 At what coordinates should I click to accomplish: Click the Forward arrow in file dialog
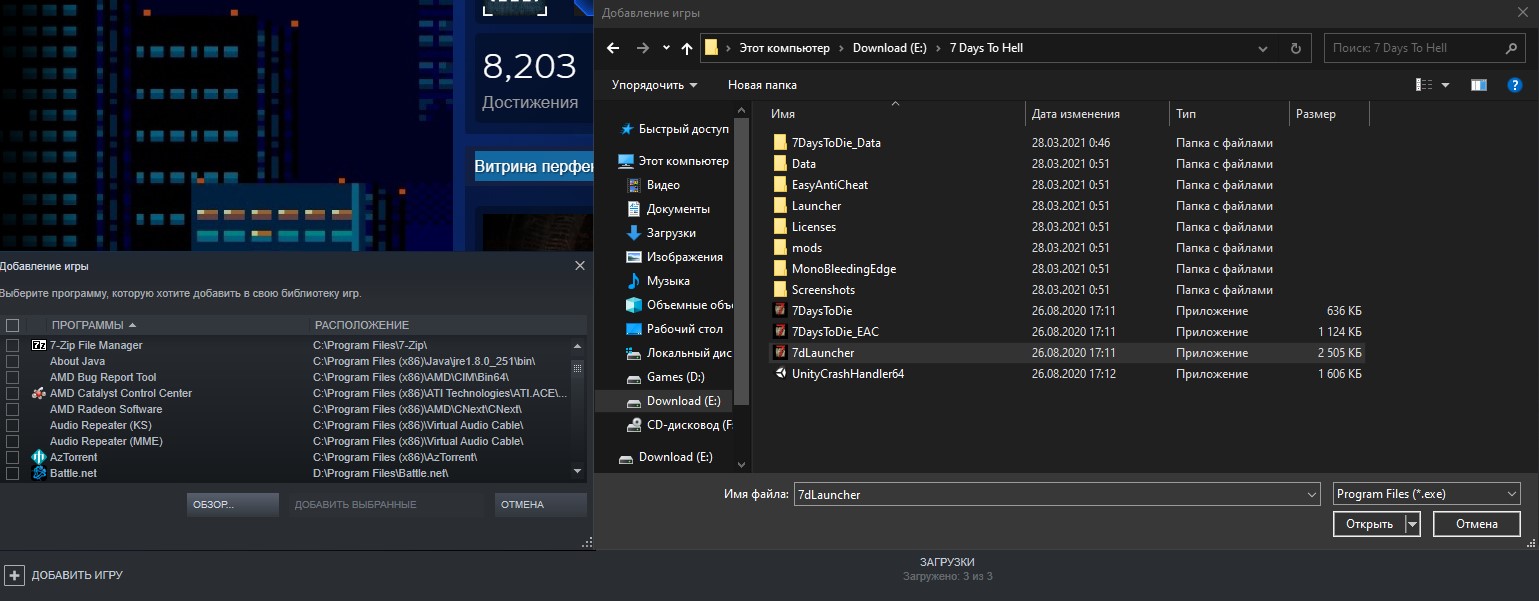[x=642, y=48]
